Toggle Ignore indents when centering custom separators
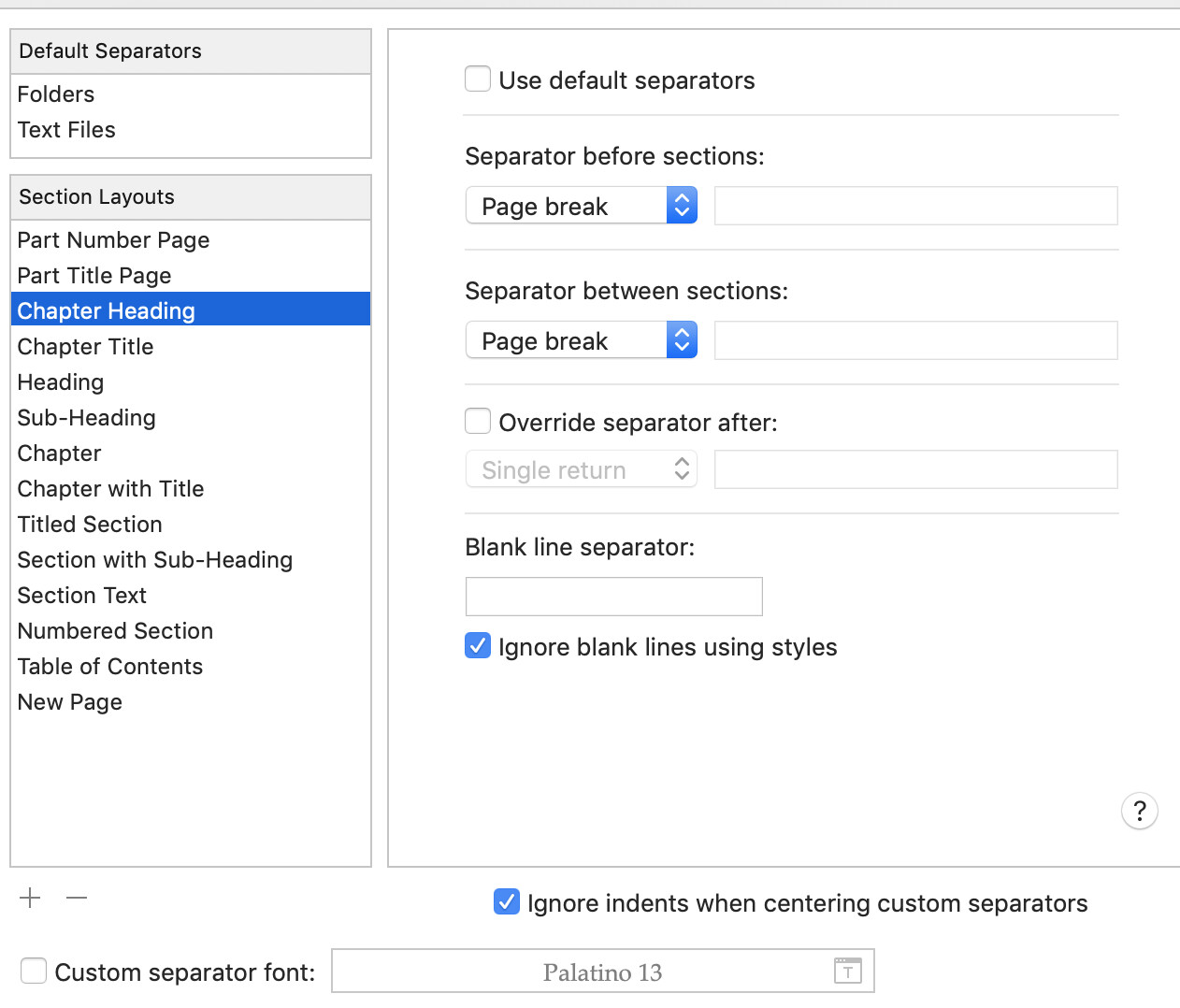 point(507,902)
